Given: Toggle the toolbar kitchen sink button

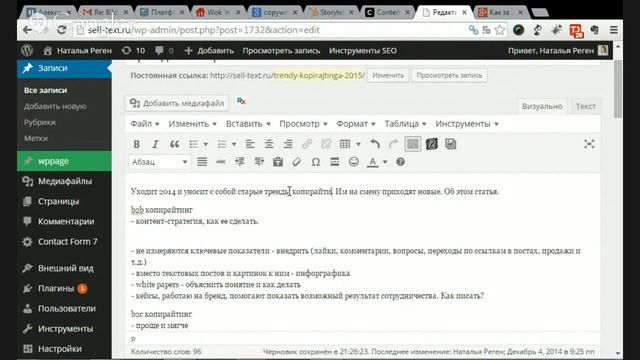Looking at the screenshot, I should [x=413, y=144].
